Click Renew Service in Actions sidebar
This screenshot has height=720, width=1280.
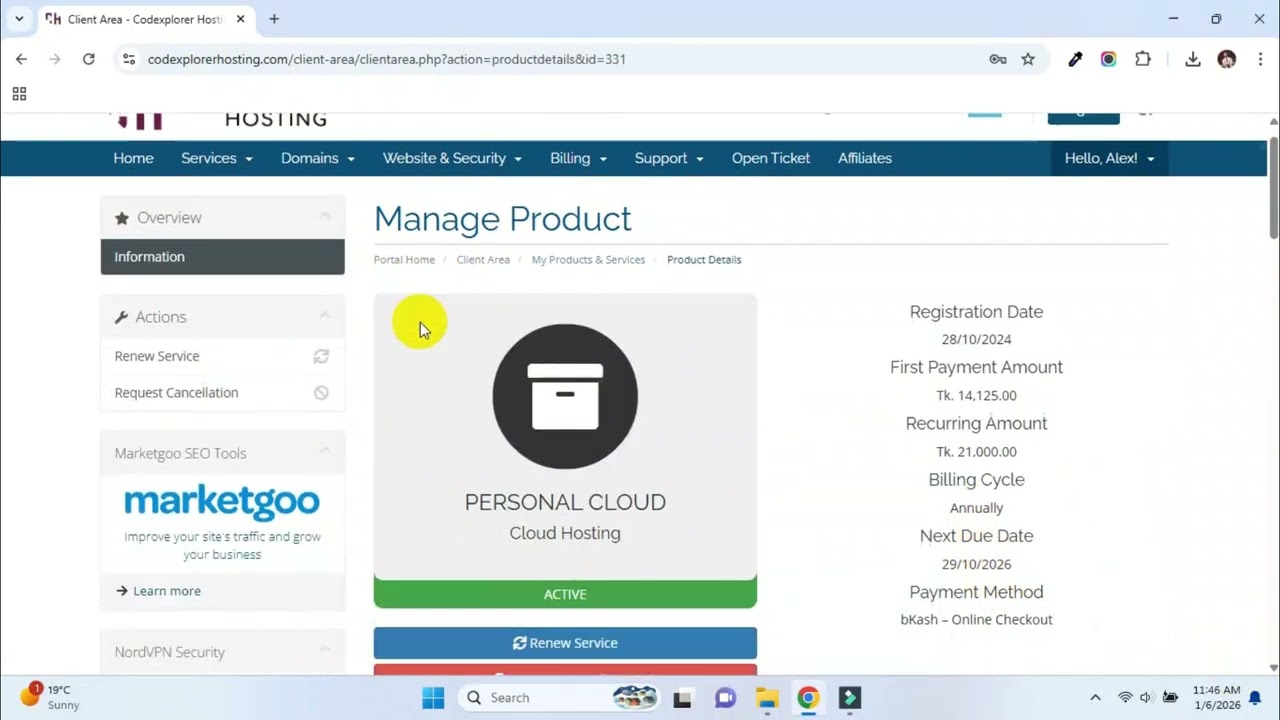(x=157, y=356)
